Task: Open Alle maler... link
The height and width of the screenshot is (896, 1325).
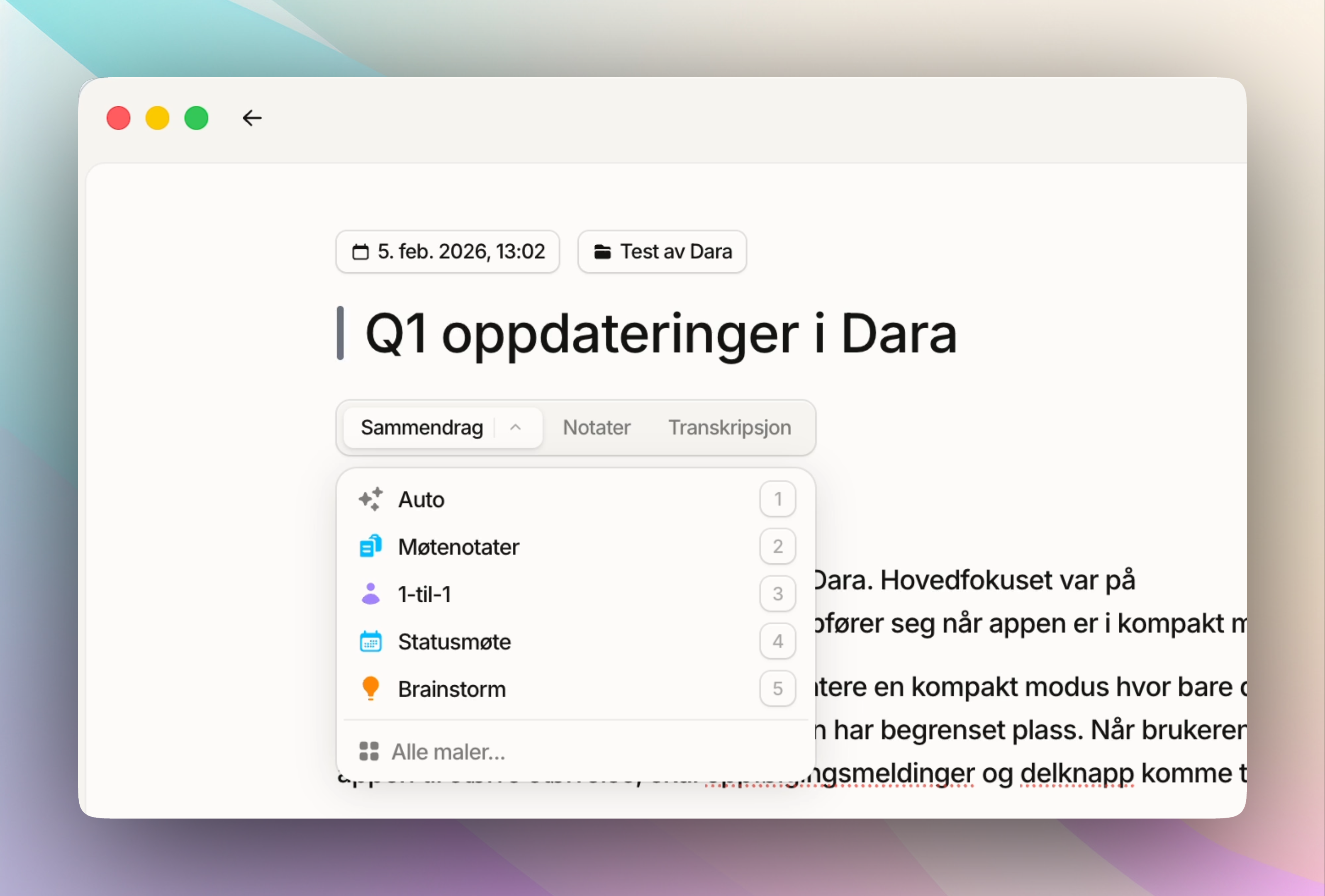Action: click(448, 752)
